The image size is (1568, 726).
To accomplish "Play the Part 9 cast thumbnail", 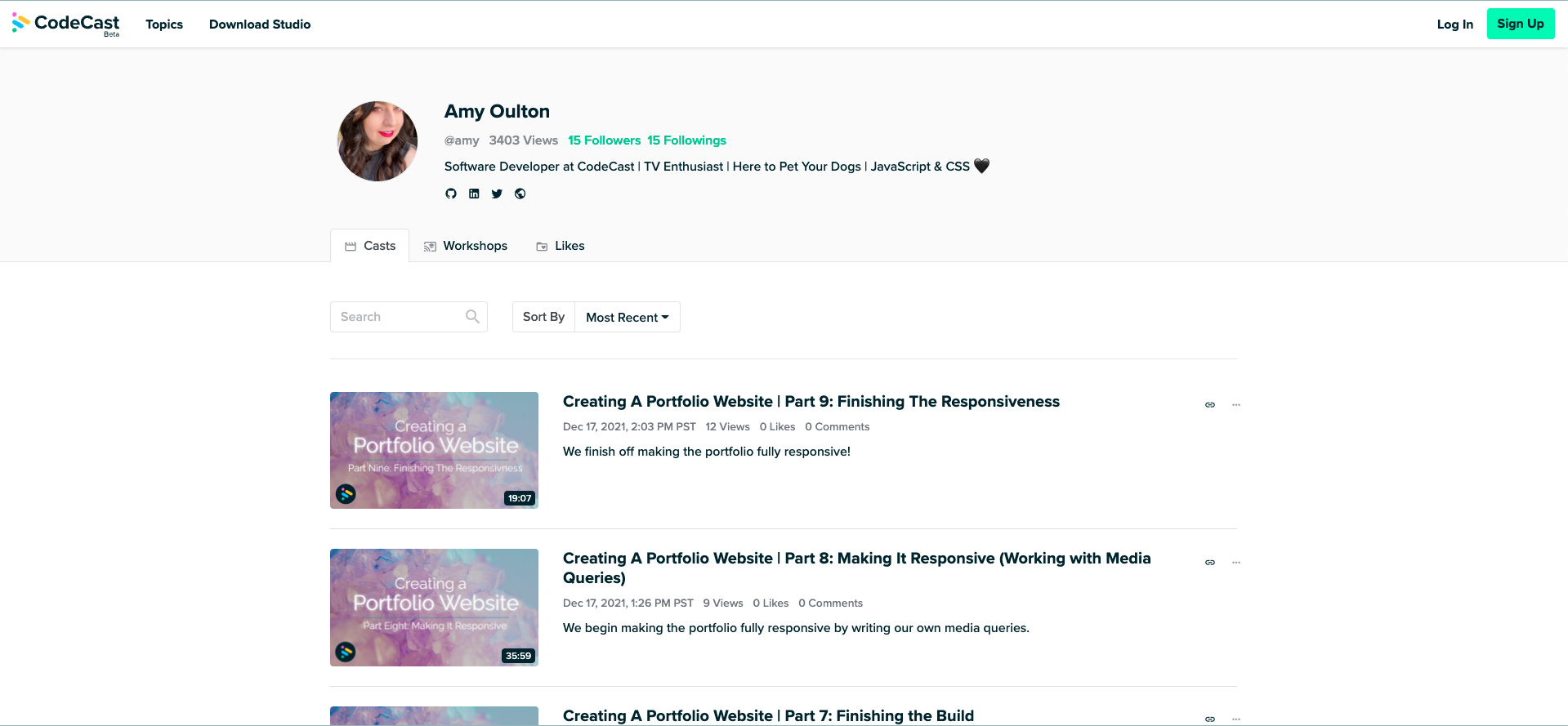I will [434, 450].
